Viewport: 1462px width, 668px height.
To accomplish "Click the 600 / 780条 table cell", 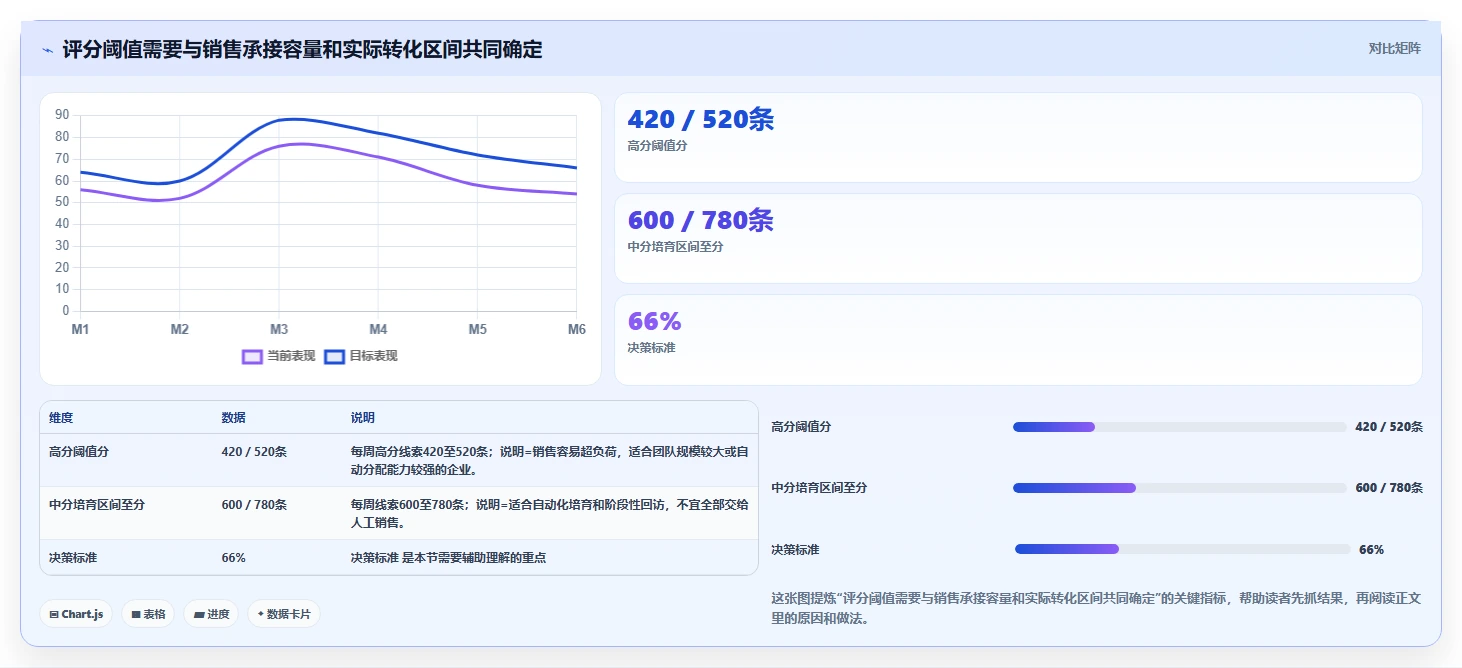I will (x=254, y=505).
